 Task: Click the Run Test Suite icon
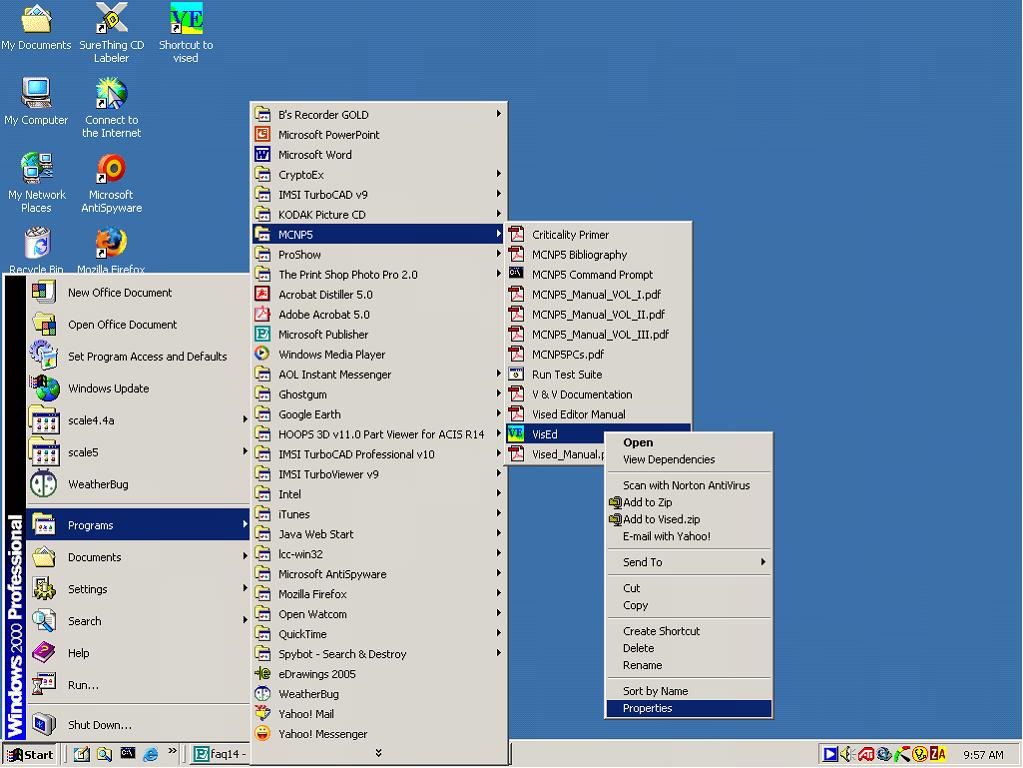point(516,374)
